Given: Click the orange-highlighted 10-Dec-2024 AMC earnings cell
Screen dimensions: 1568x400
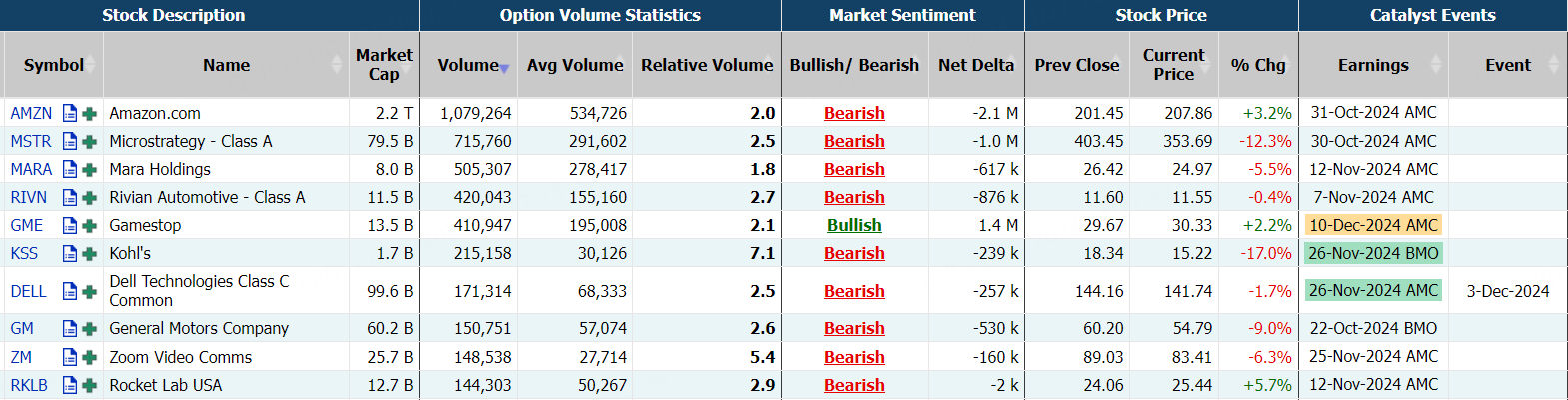Looking at the screenshot, I should click(1373, 226).
